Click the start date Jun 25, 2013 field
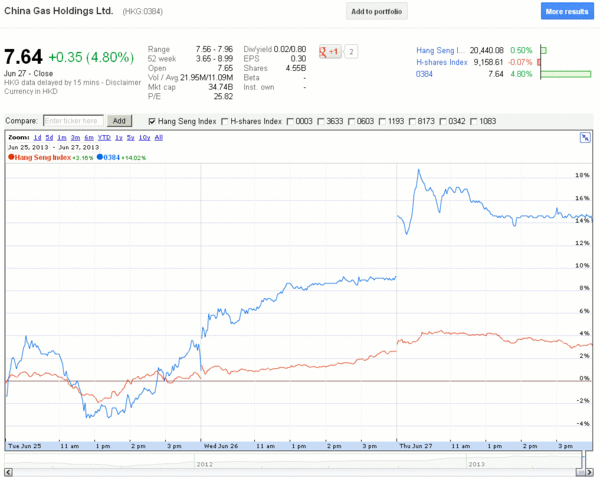The height and width of the screenshot is (477, 600). [28, 147]
